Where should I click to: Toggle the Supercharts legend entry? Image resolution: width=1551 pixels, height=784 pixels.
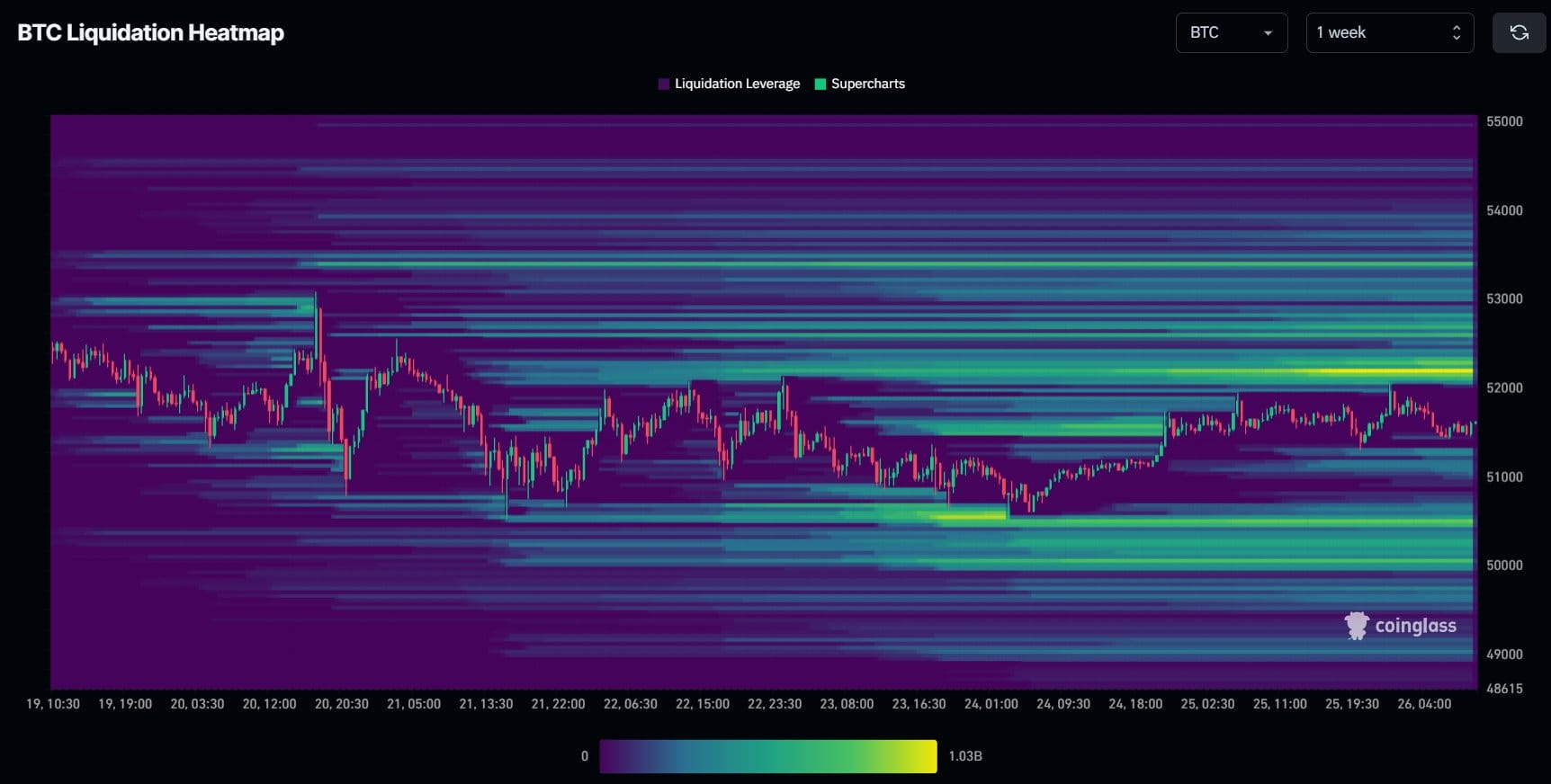(x=859, y=84)
